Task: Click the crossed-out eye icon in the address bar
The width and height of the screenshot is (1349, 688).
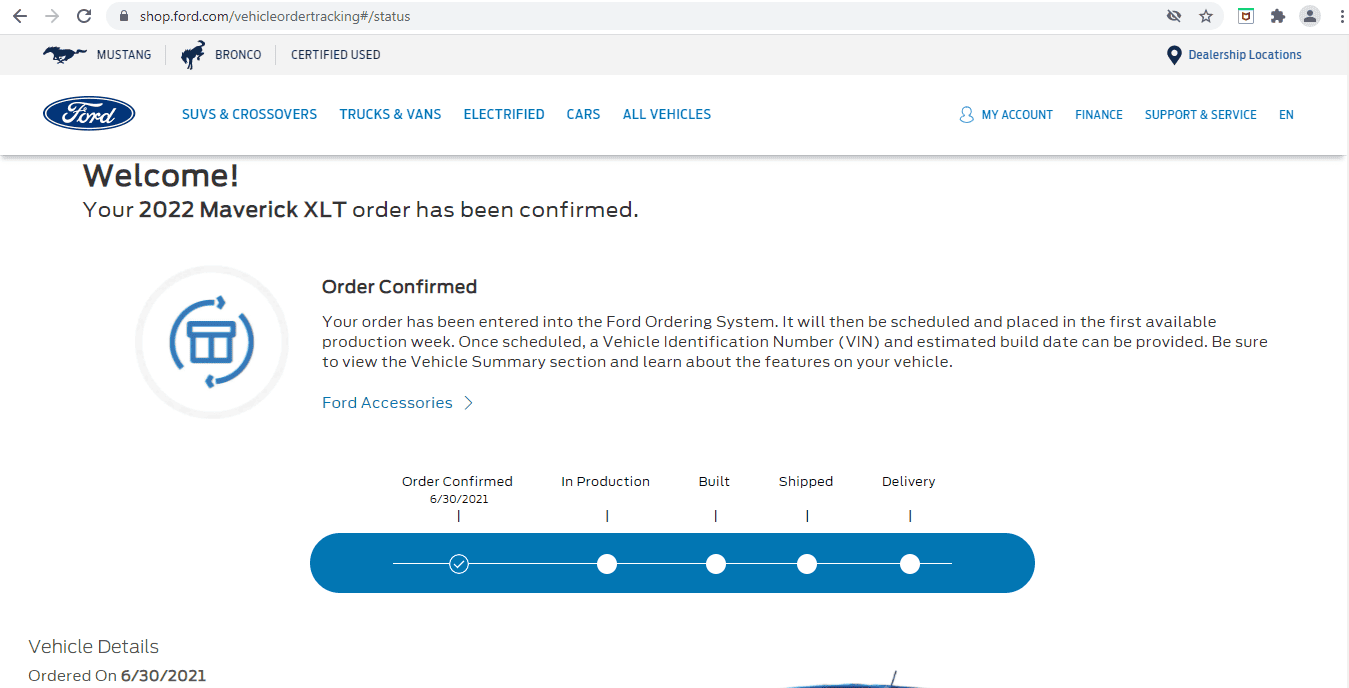Action: pyautogui.click(x=1174, y=16)
